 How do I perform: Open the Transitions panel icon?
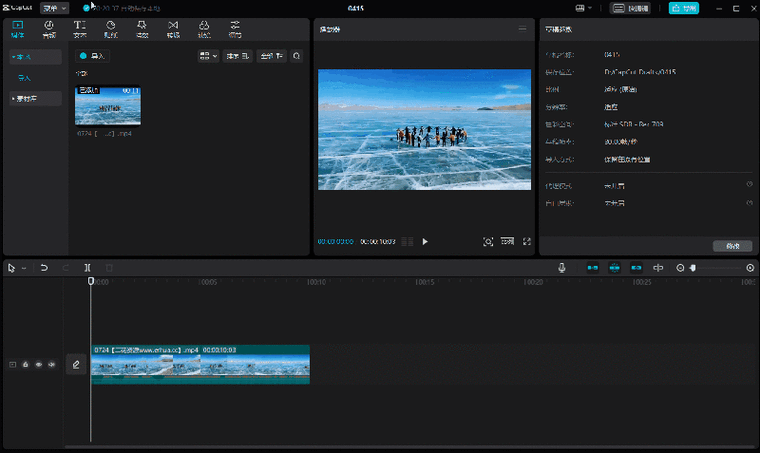pyautogui.click(x=173, y=28)
